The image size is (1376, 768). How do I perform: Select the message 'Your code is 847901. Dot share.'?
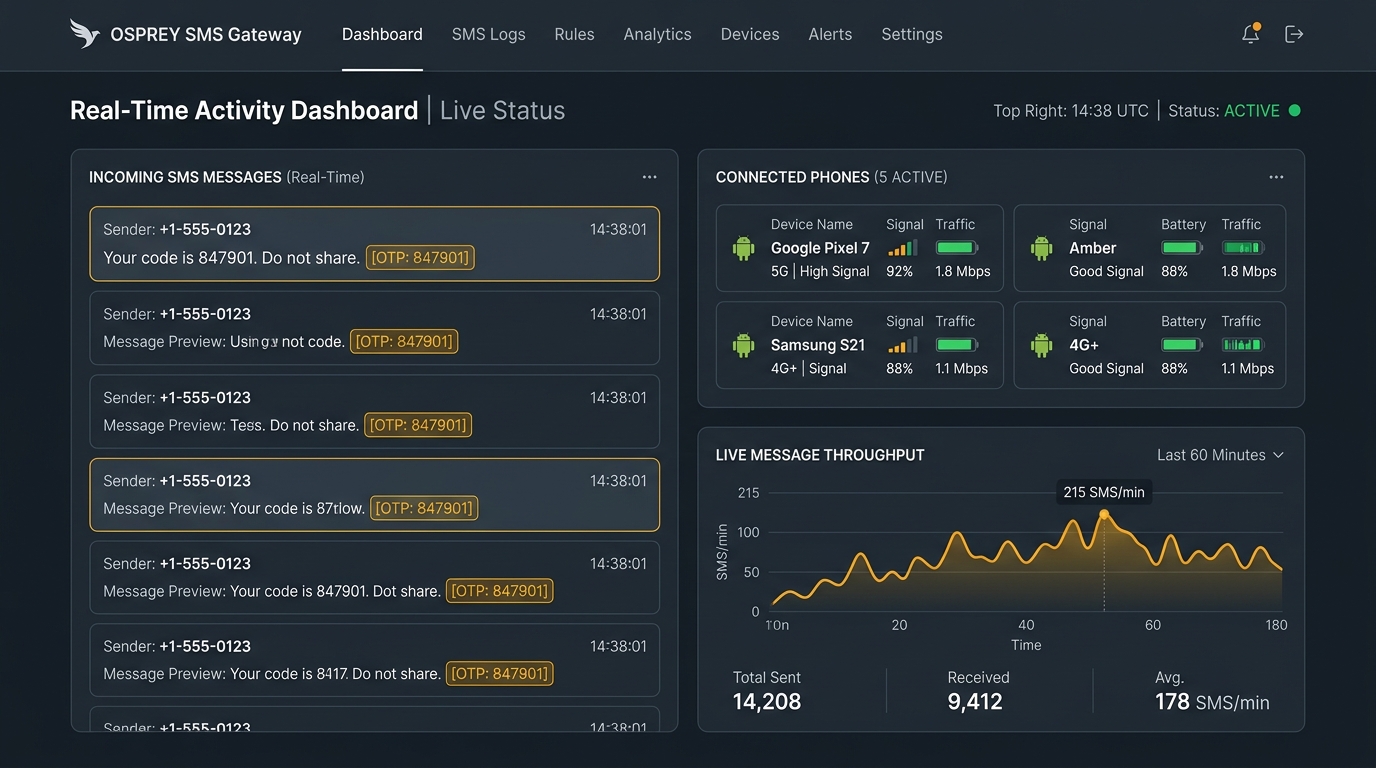tap(375, 578)
